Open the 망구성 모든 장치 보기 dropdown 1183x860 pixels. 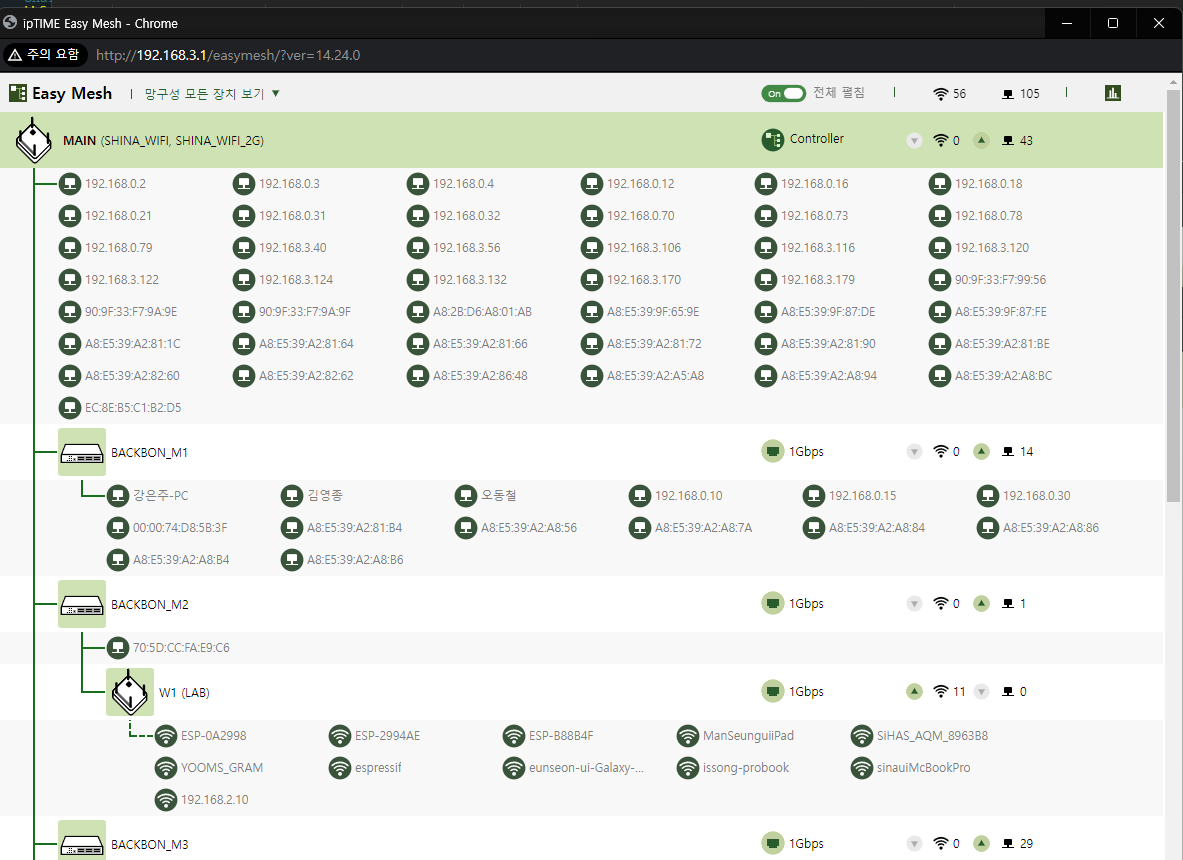(212, 94)
